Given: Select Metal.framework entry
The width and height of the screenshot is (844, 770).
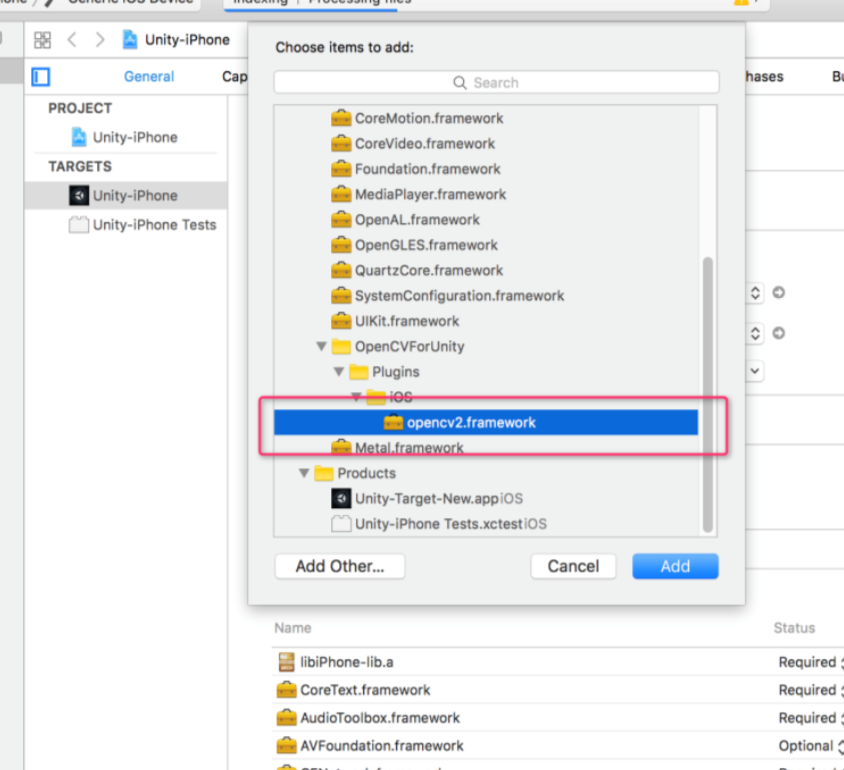Looking at the screenshot, I should tap(409, 448).
